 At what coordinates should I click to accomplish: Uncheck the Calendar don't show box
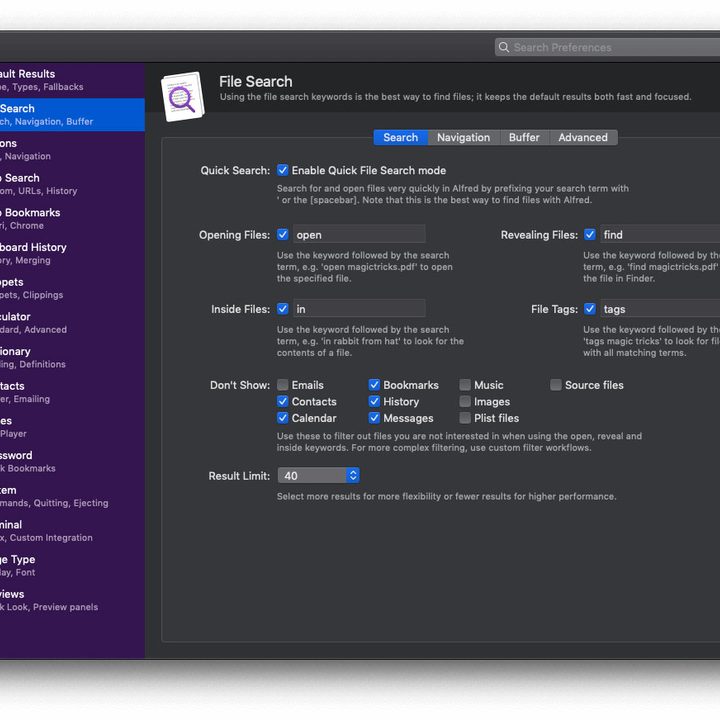[x=283, y=418]
